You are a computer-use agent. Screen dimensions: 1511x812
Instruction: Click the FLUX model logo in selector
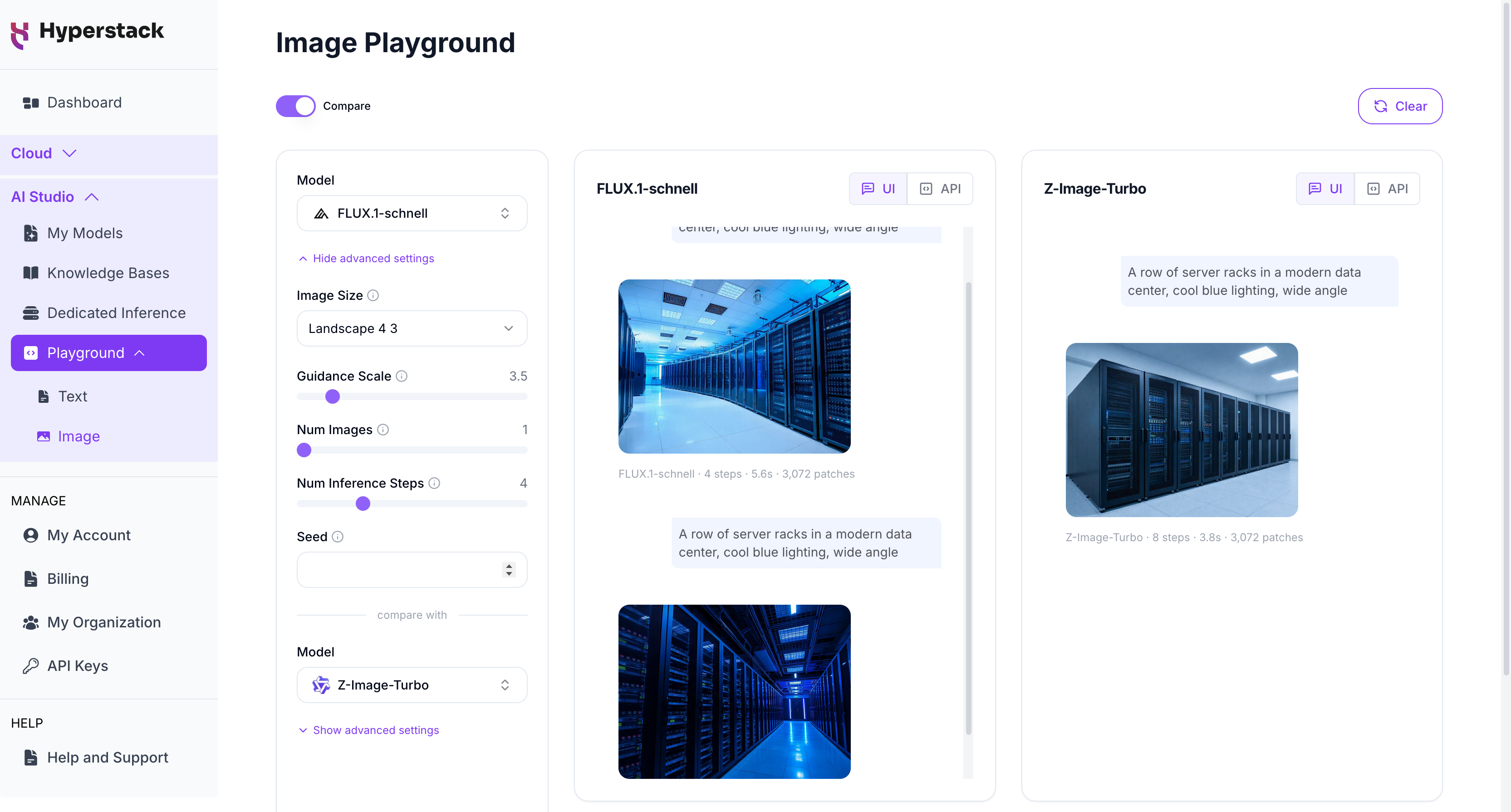(x=321, y=213)
